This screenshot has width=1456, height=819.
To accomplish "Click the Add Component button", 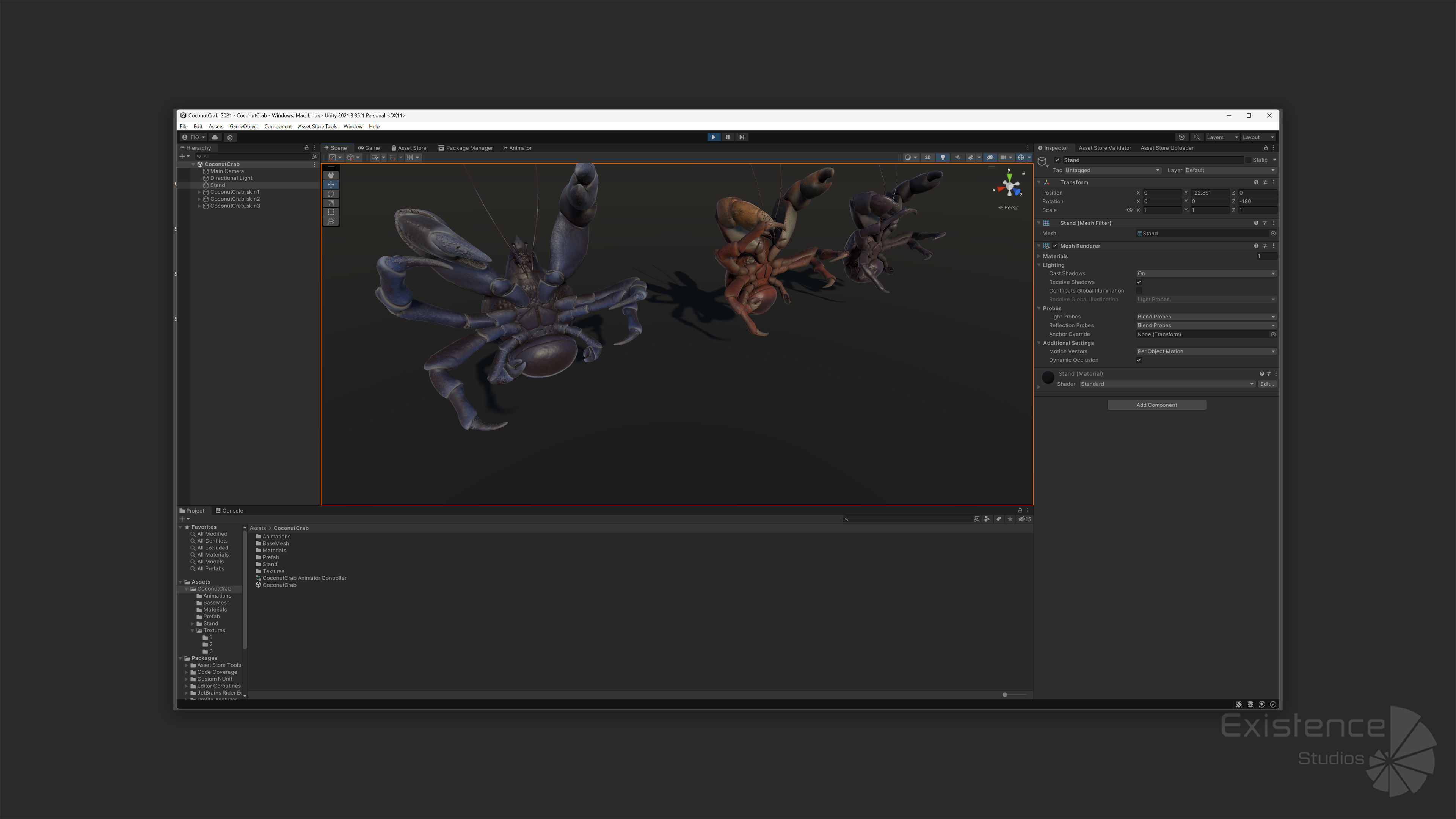I will (1156, 405).
